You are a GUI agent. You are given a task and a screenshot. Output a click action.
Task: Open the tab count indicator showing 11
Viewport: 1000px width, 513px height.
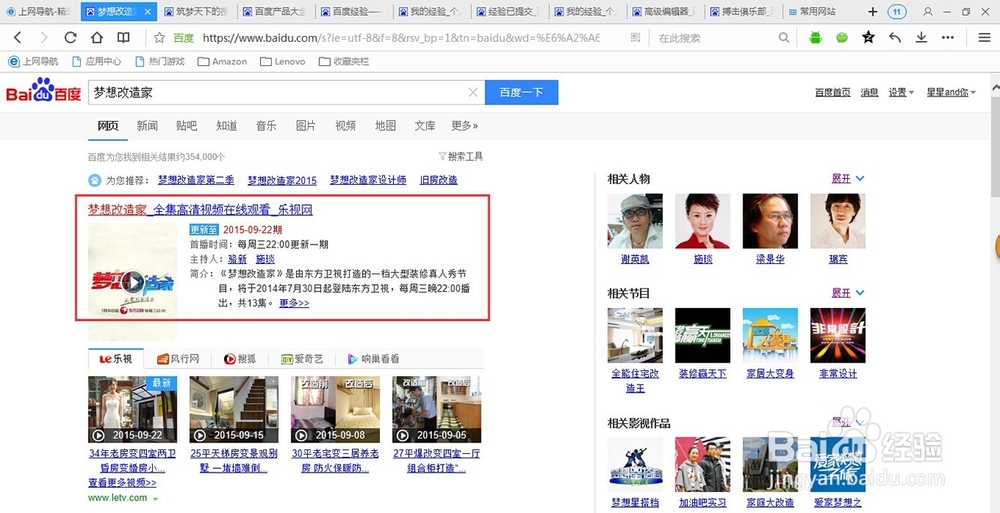[x=897, y=11]
